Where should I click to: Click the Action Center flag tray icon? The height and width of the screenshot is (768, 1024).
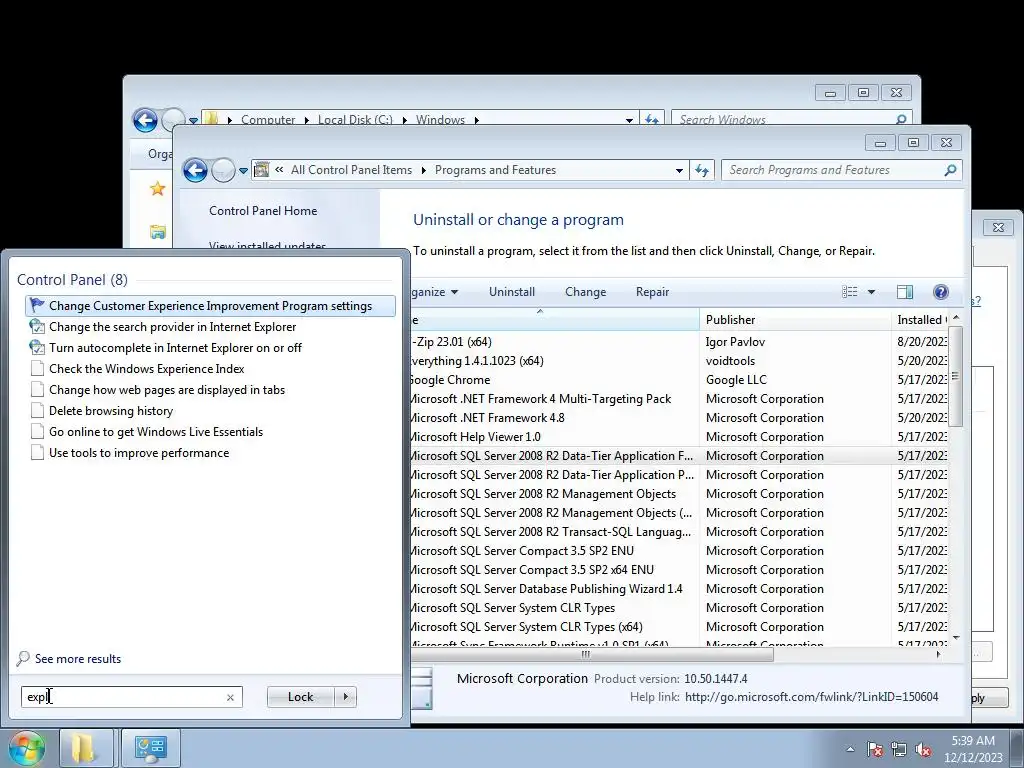pyautogui.click(x=875, y=749)
